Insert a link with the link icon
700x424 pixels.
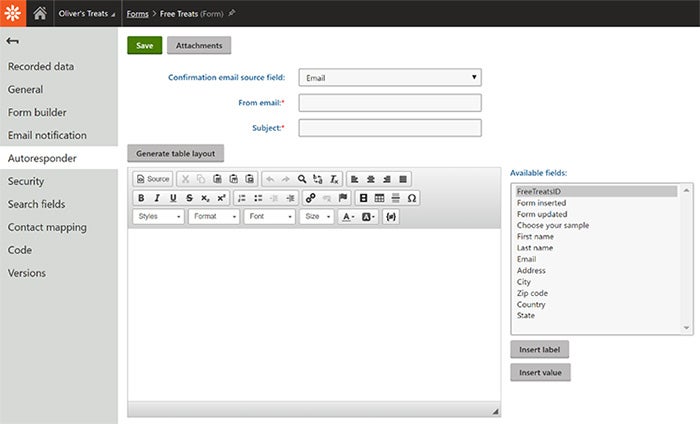(x=310, y=198)
